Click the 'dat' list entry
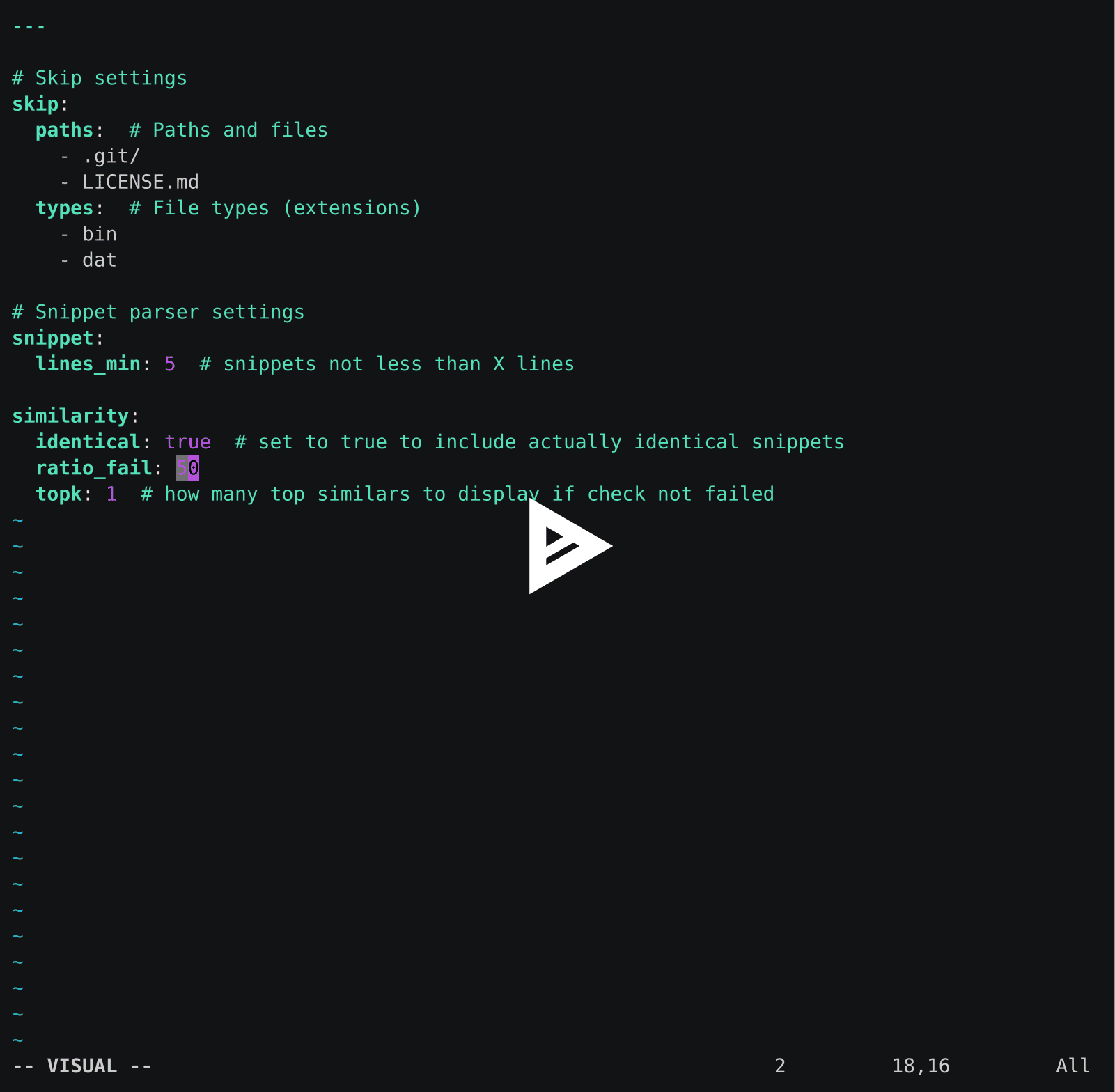 click(x=100, y=260)
